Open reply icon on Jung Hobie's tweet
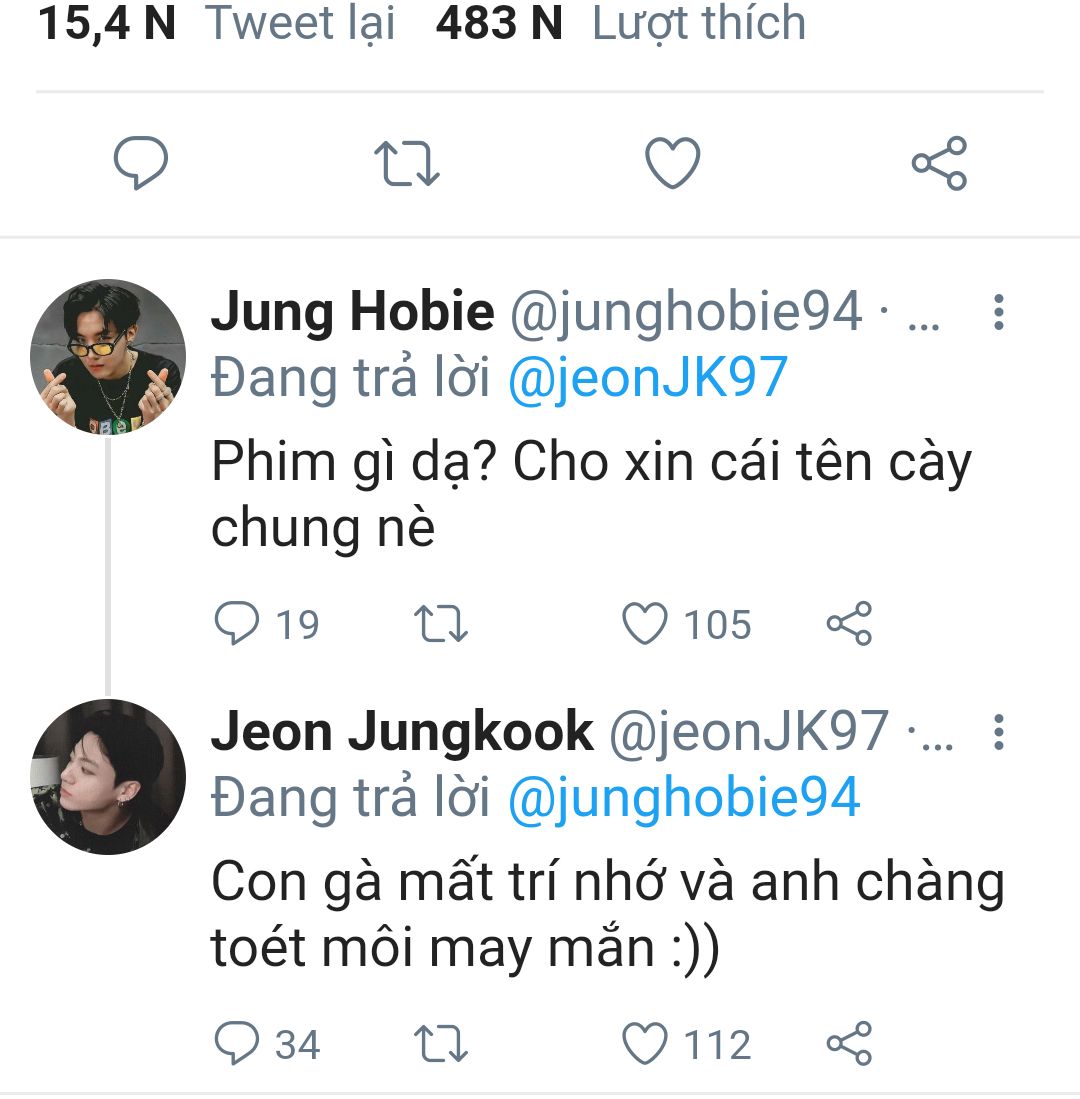The width and height of the screenshot is (1080, 1099). [238, 624]
